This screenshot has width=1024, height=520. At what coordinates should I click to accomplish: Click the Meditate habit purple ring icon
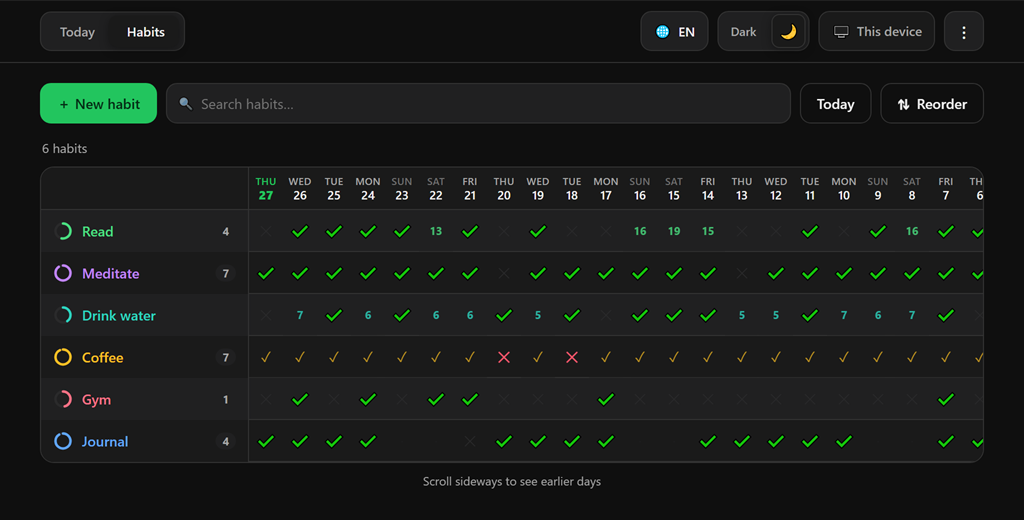click(63, 273)
